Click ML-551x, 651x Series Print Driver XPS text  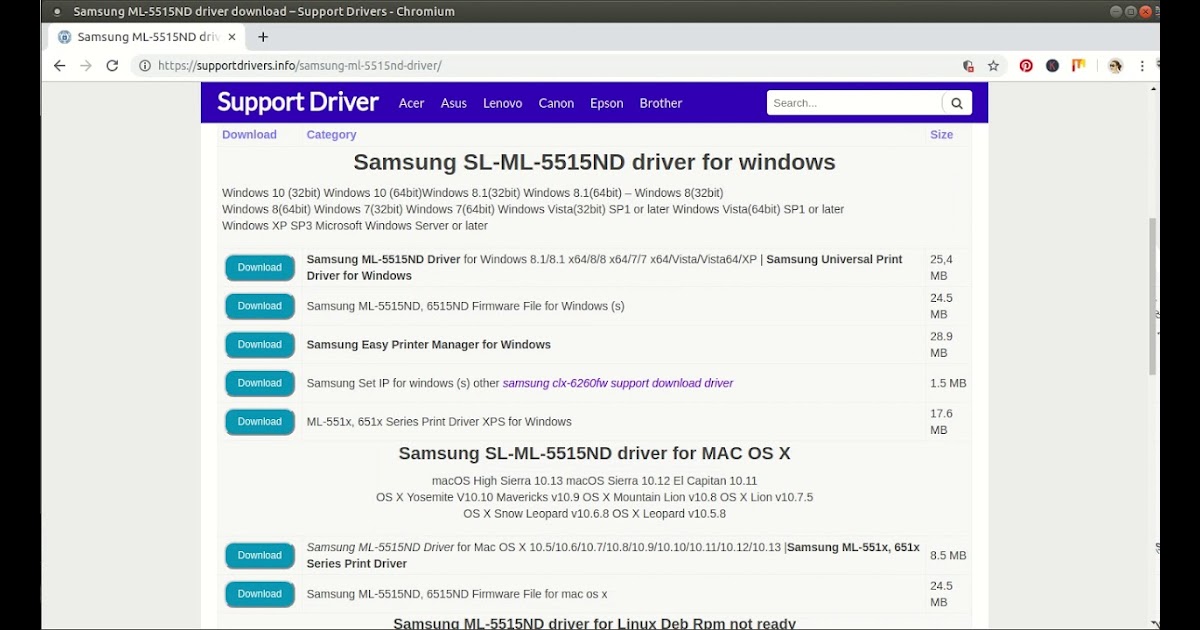[x=439, y=421]
